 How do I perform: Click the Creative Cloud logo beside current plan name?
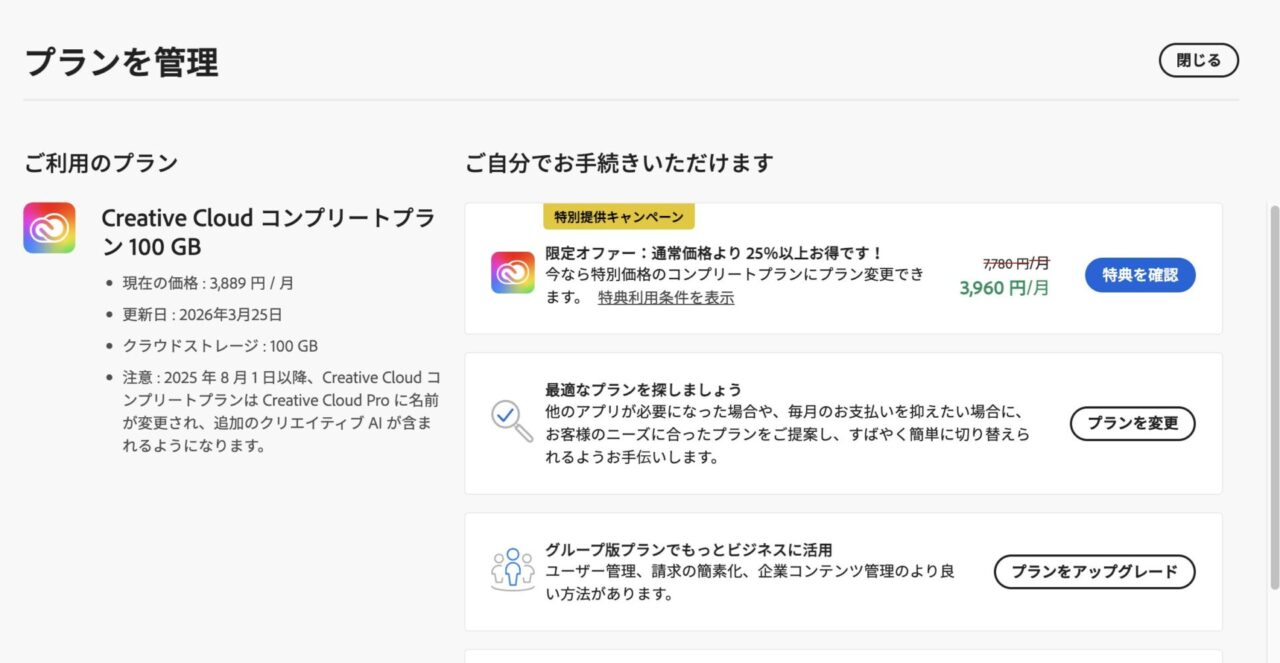pos(49,228)
